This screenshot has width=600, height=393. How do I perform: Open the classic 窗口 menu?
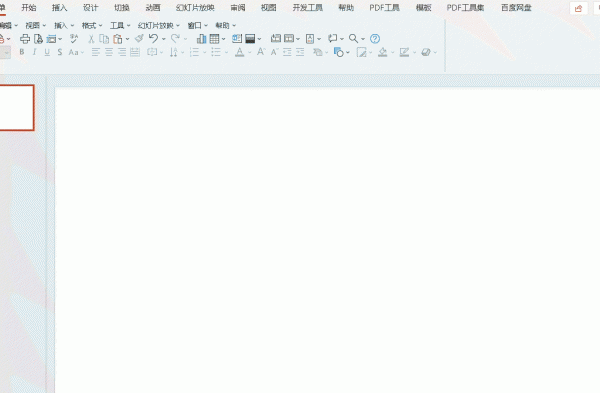197,26
